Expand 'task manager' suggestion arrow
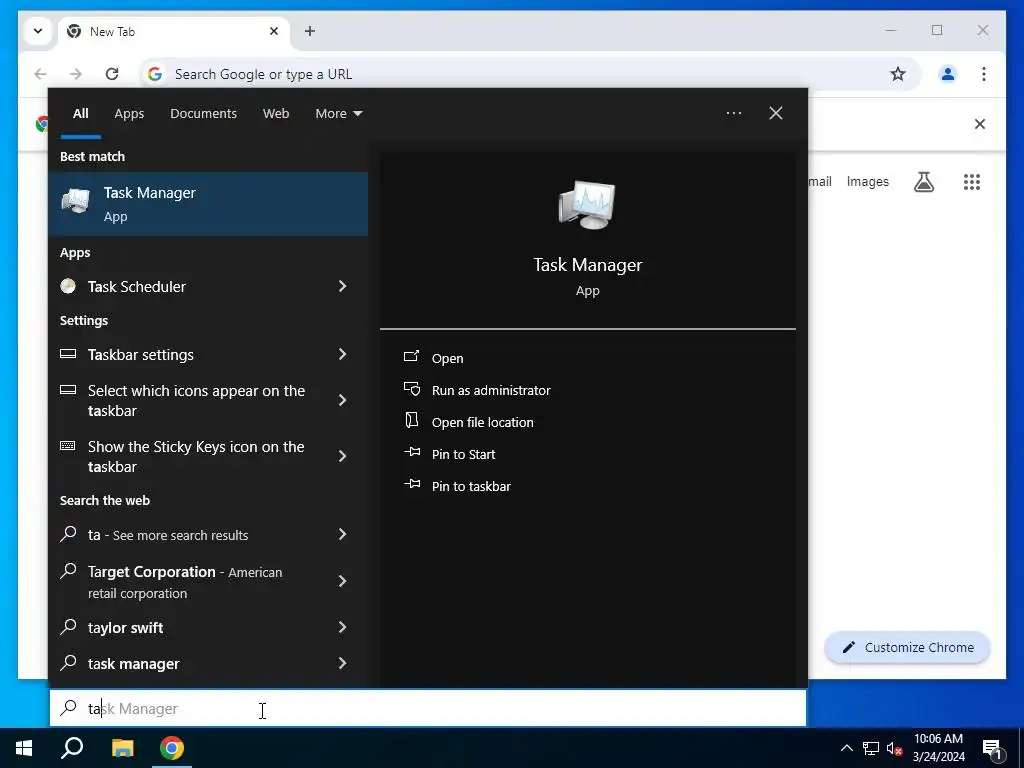 pos(342,663)
